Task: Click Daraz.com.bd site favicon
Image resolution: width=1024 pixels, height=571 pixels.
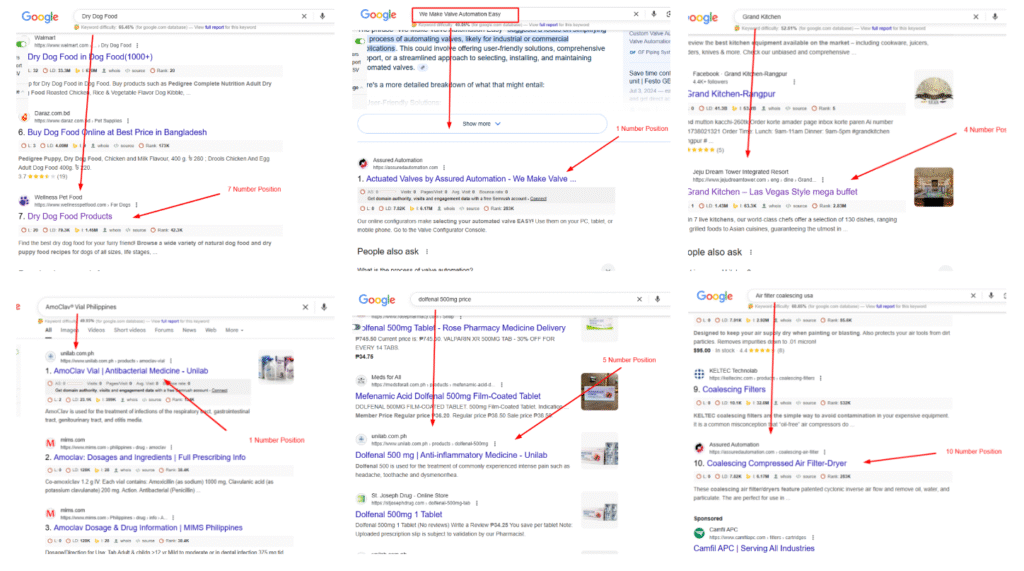Action: tap(24, 117)
